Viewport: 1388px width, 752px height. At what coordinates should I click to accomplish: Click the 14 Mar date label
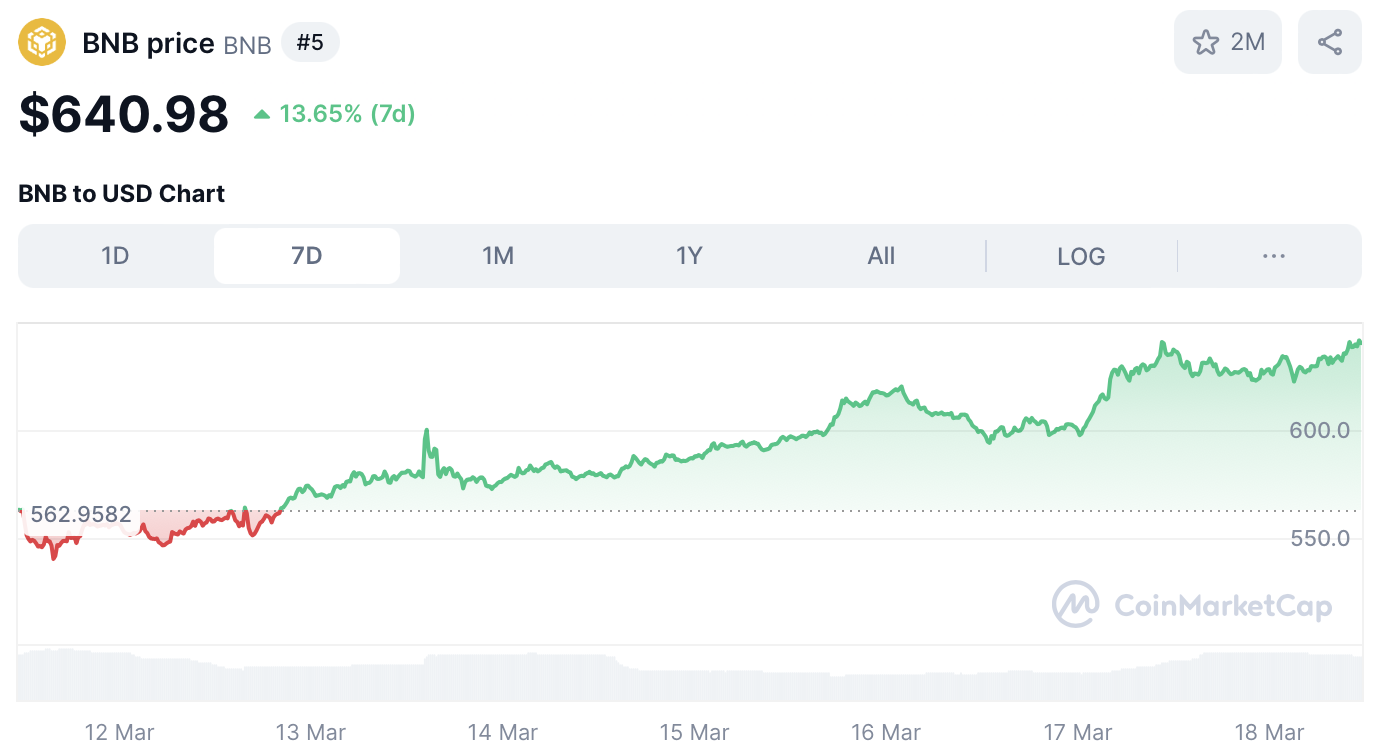click(x=503, y=732)
